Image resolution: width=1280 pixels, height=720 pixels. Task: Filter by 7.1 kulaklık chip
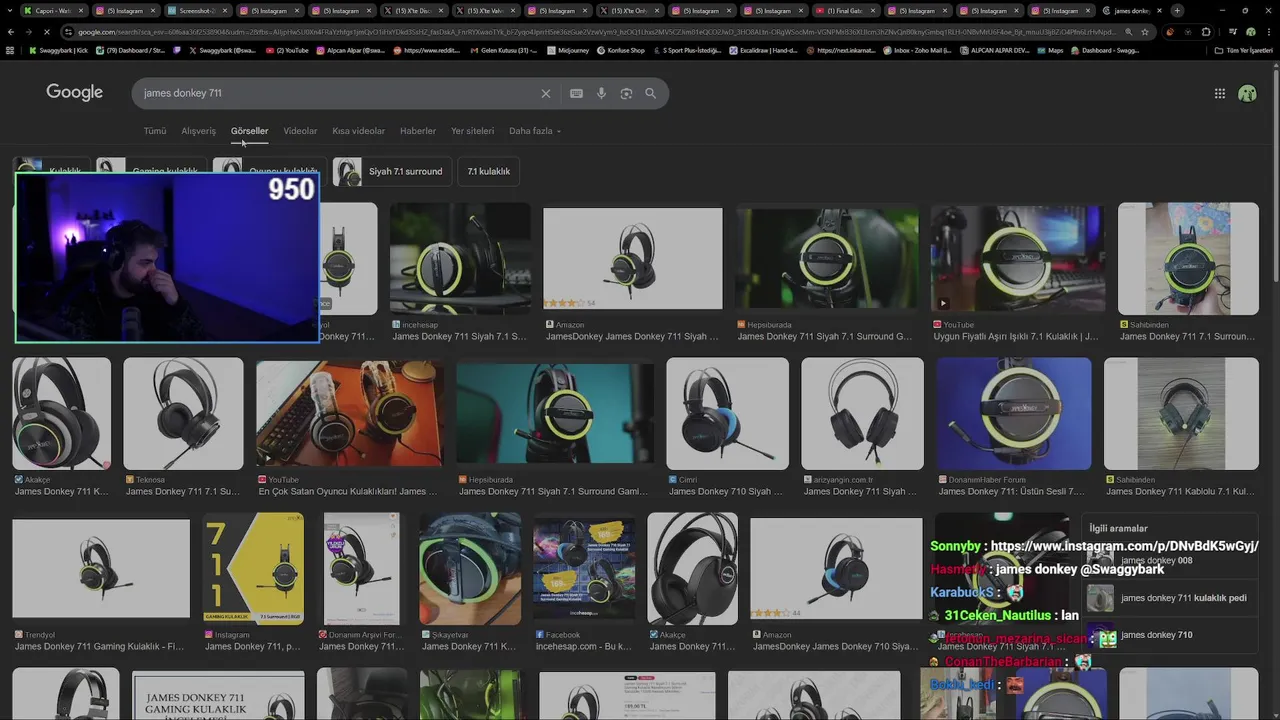click(x=489, y=172)
